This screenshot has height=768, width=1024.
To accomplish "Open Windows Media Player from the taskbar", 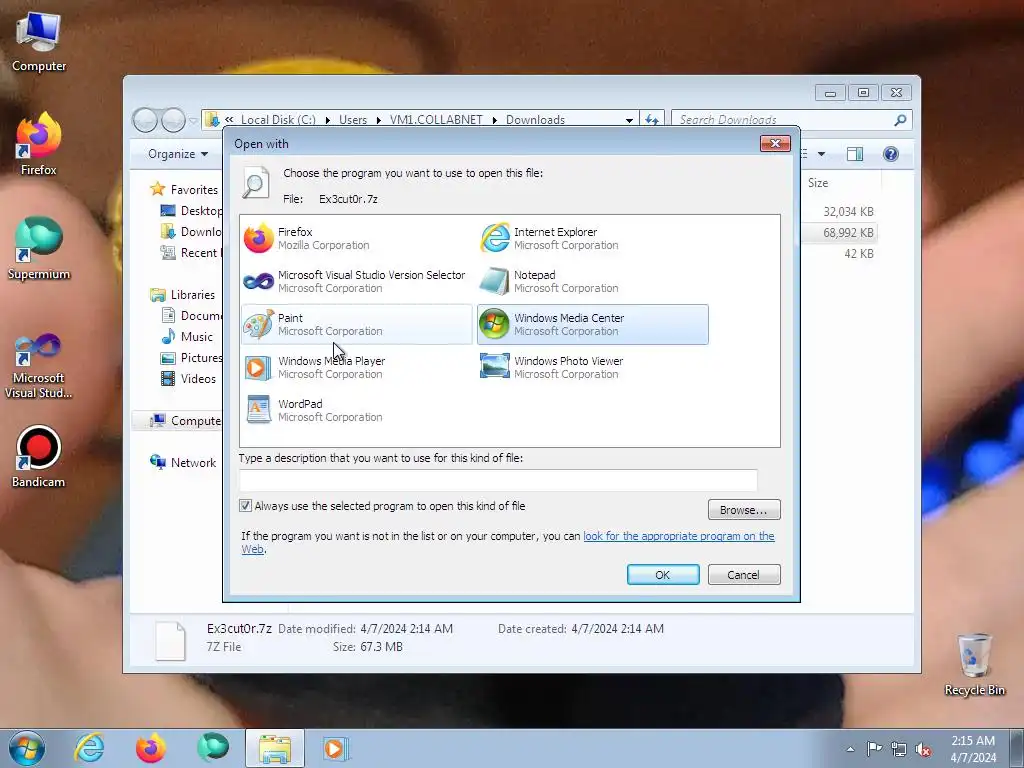I will tap(336, 748).
